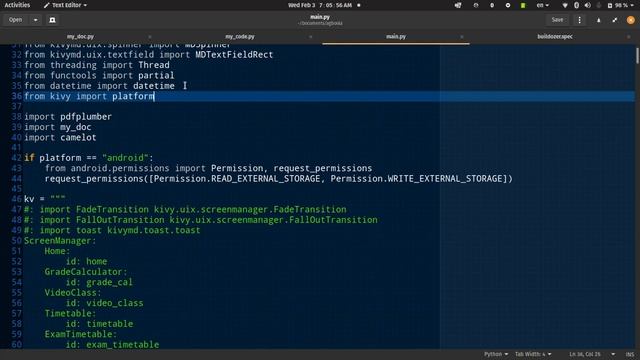Image resolution: width=640 pixels, height=360 pixels.
Task: Open the Ln, Col position dropdown arrow
Action: point(613,354)
